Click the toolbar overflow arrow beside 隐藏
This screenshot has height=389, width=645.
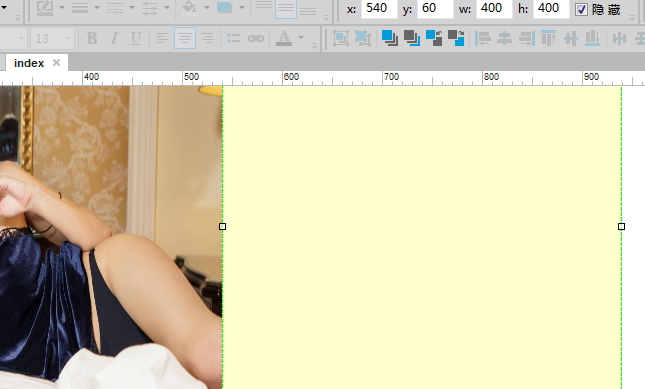click(633, 18)
